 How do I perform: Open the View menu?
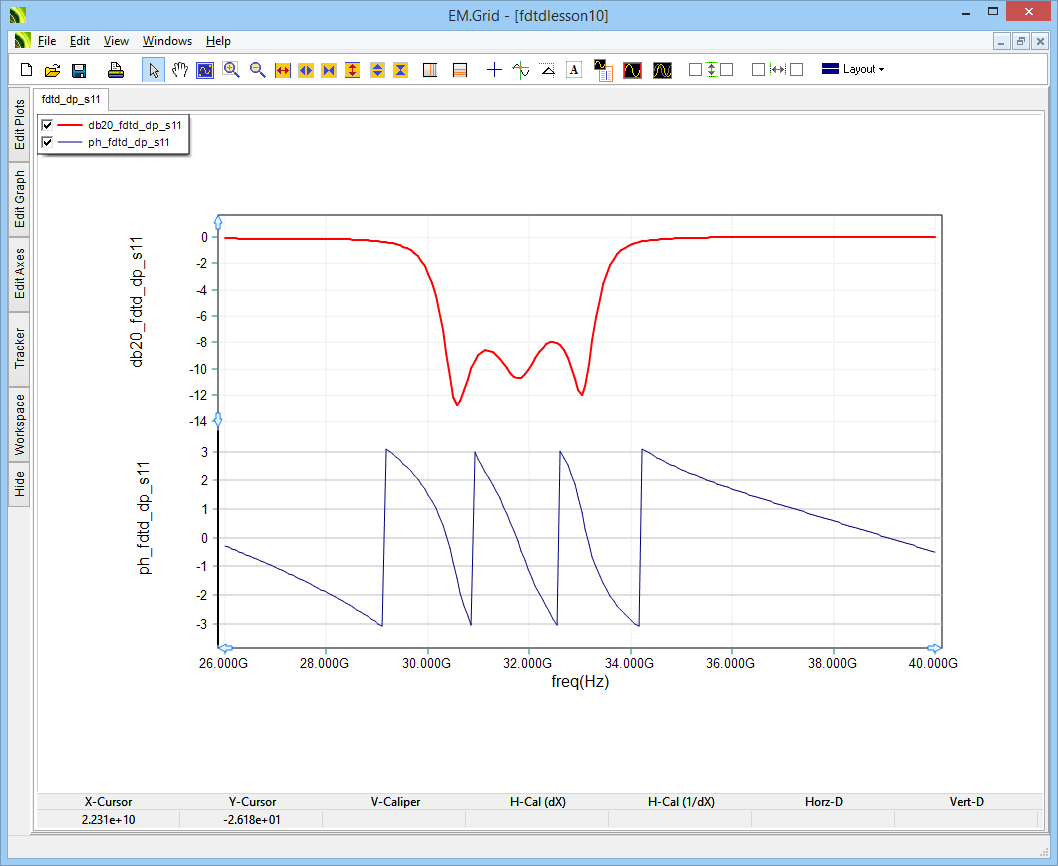116,41
